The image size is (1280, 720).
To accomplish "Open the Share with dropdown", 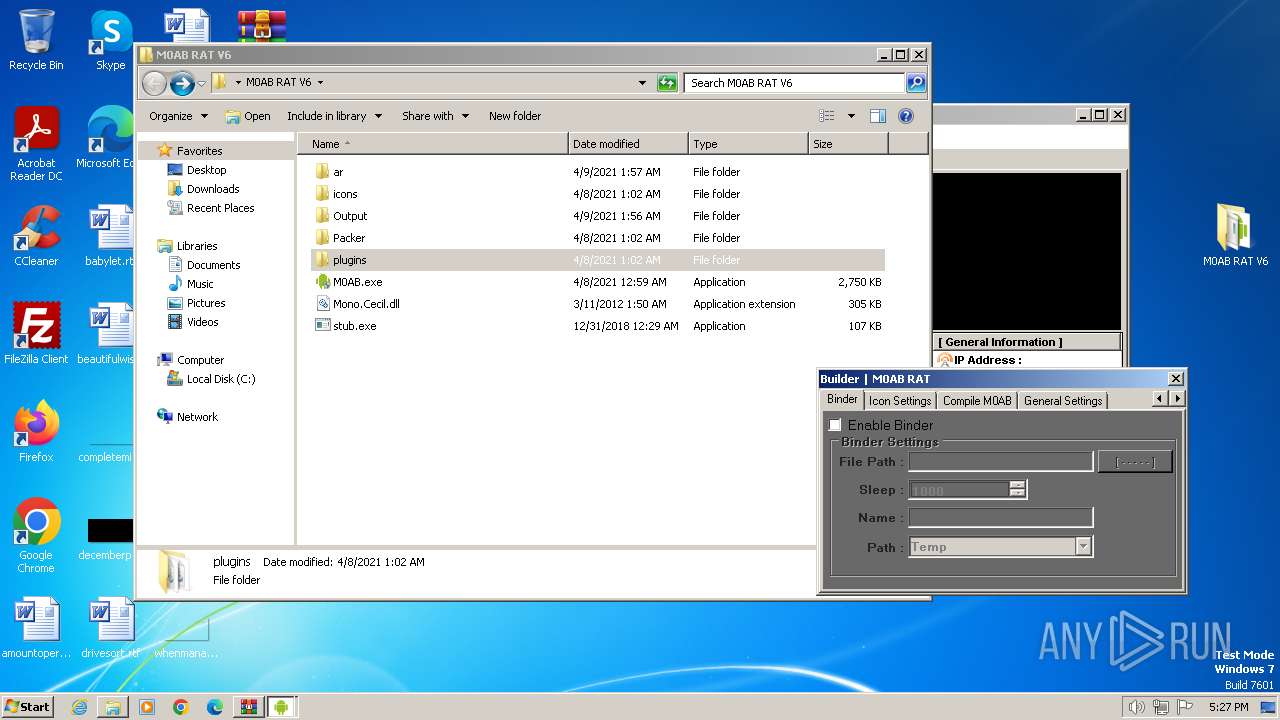I will (x=436, y=116).
